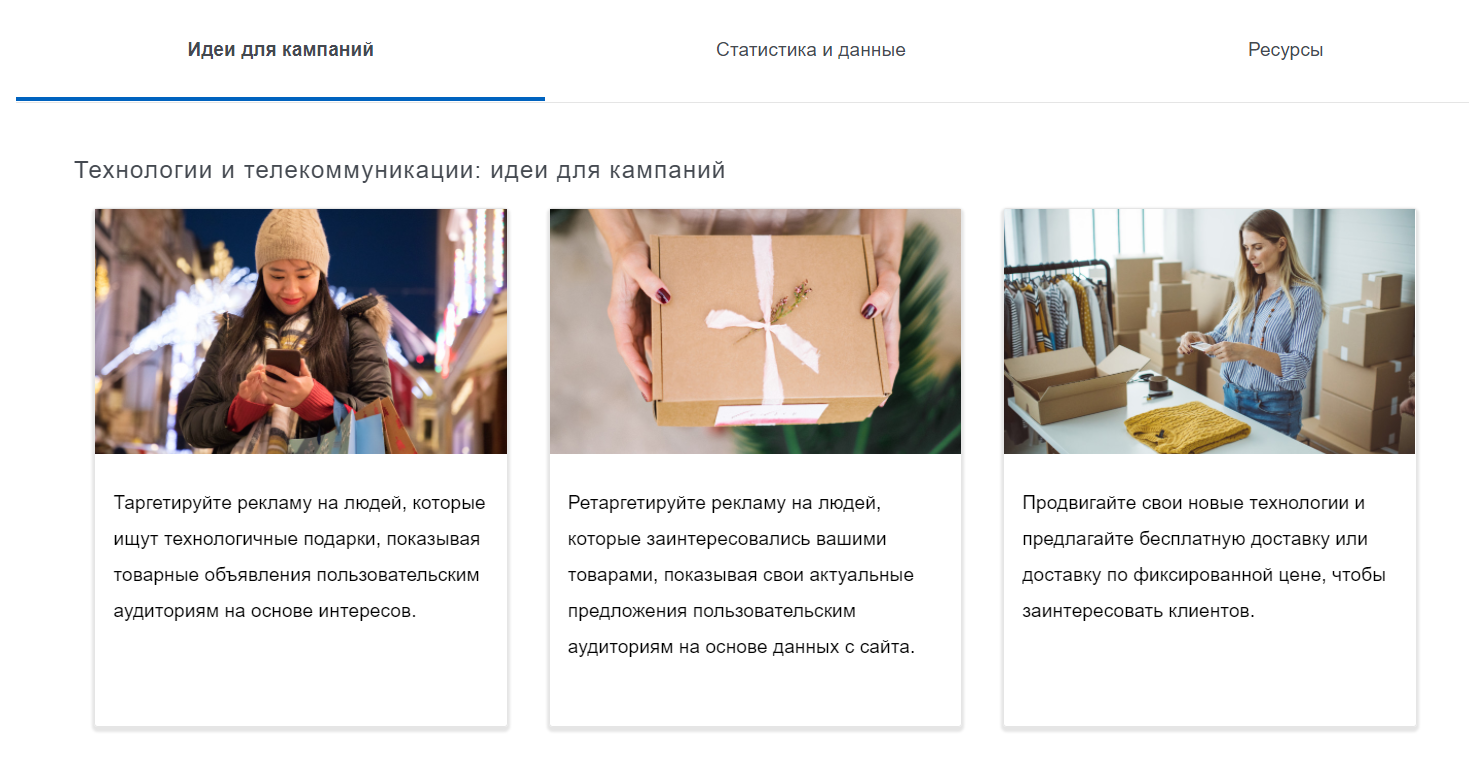The image size is (1469, 759).
Task: Click the Продвигайте свои новые технологии text
Action: pyautogui.click(x=1204, y=557)
